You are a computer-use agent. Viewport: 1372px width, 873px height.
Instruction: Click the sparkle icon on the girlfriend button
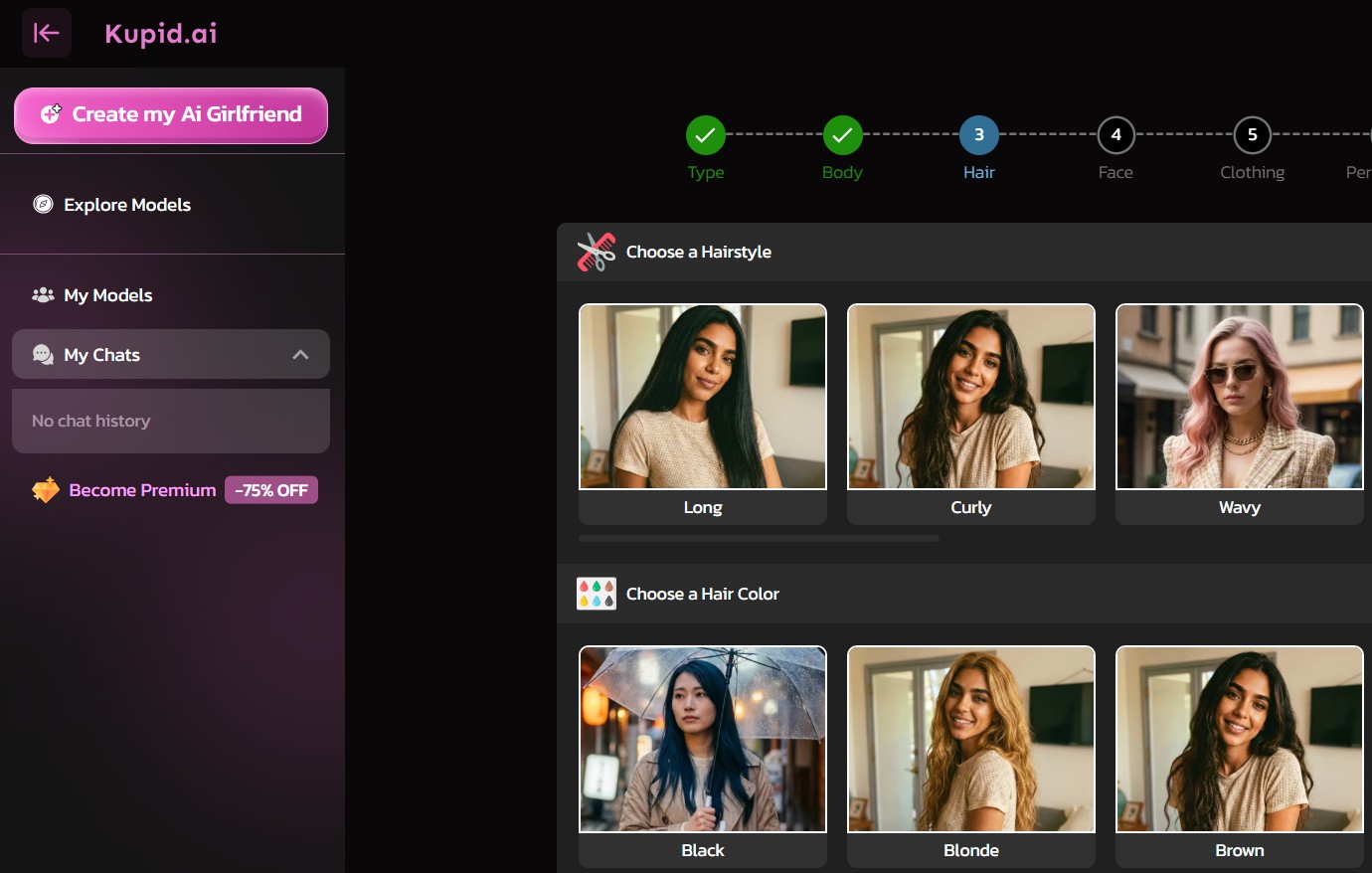tap(51, 112)
